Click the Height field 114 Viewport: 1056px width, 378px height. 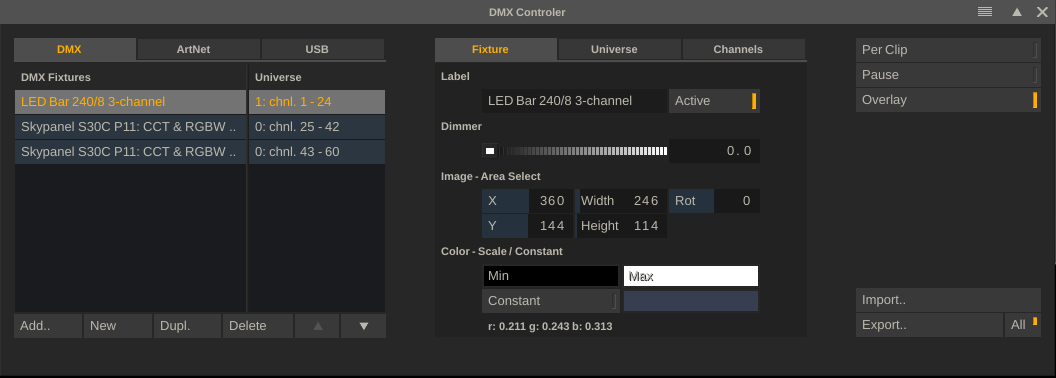tap(621, 226)
